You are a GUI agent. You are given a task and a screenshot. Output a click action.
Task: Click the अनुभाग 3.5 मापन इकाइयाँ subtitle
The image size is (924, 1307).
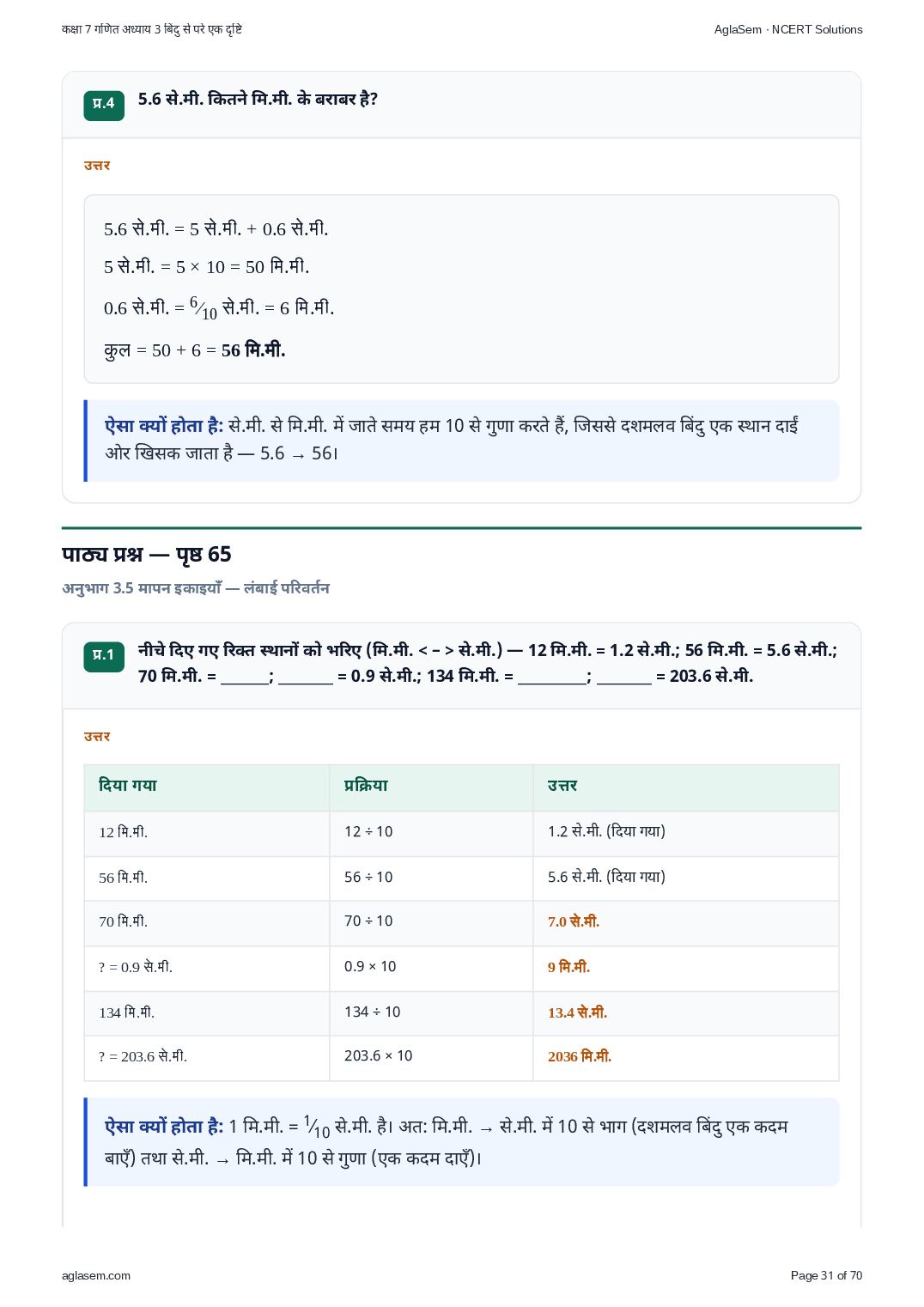[196, 588]
